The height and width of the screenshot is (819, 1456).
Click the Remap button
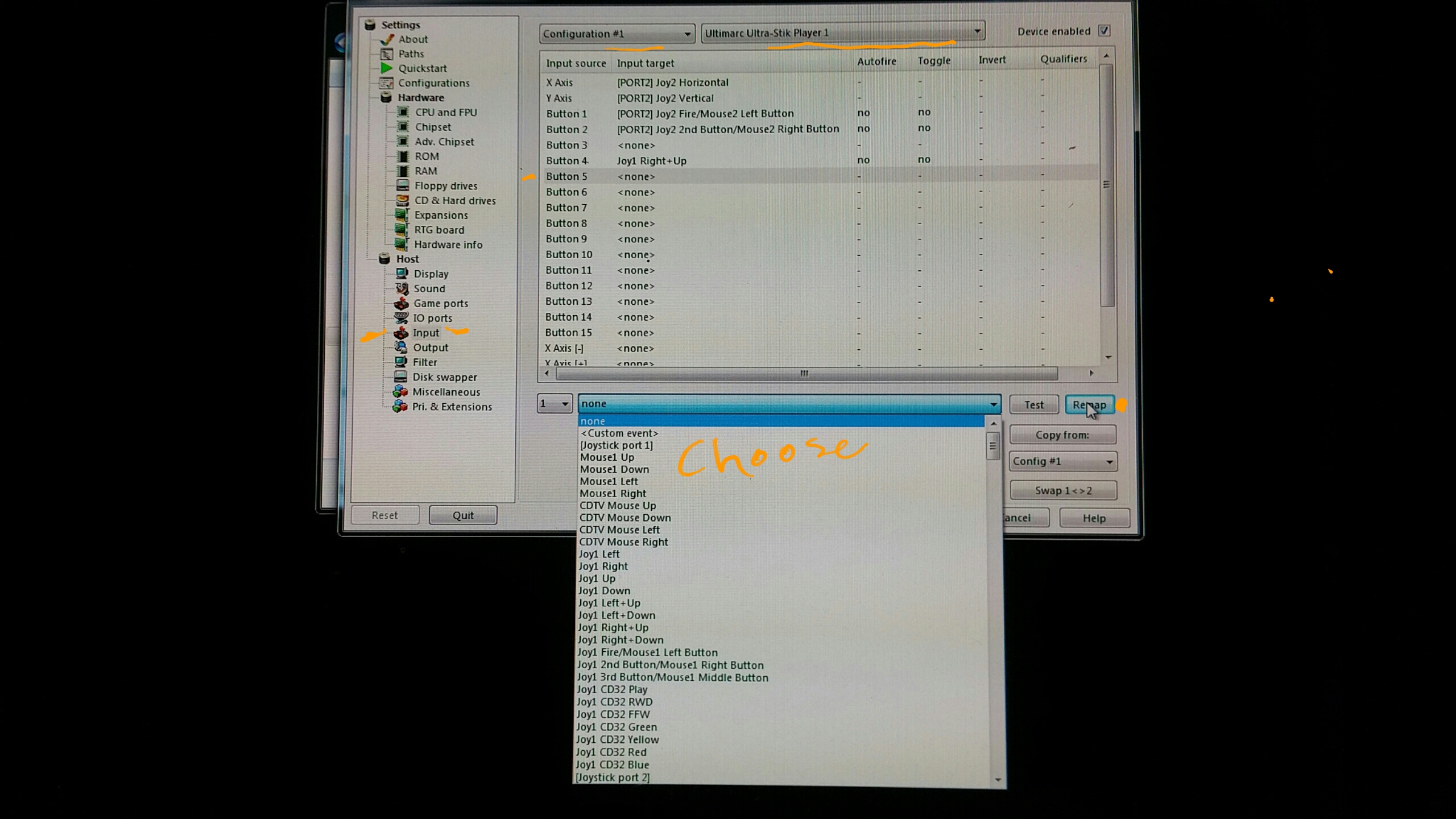click(x=1089, y=404)
